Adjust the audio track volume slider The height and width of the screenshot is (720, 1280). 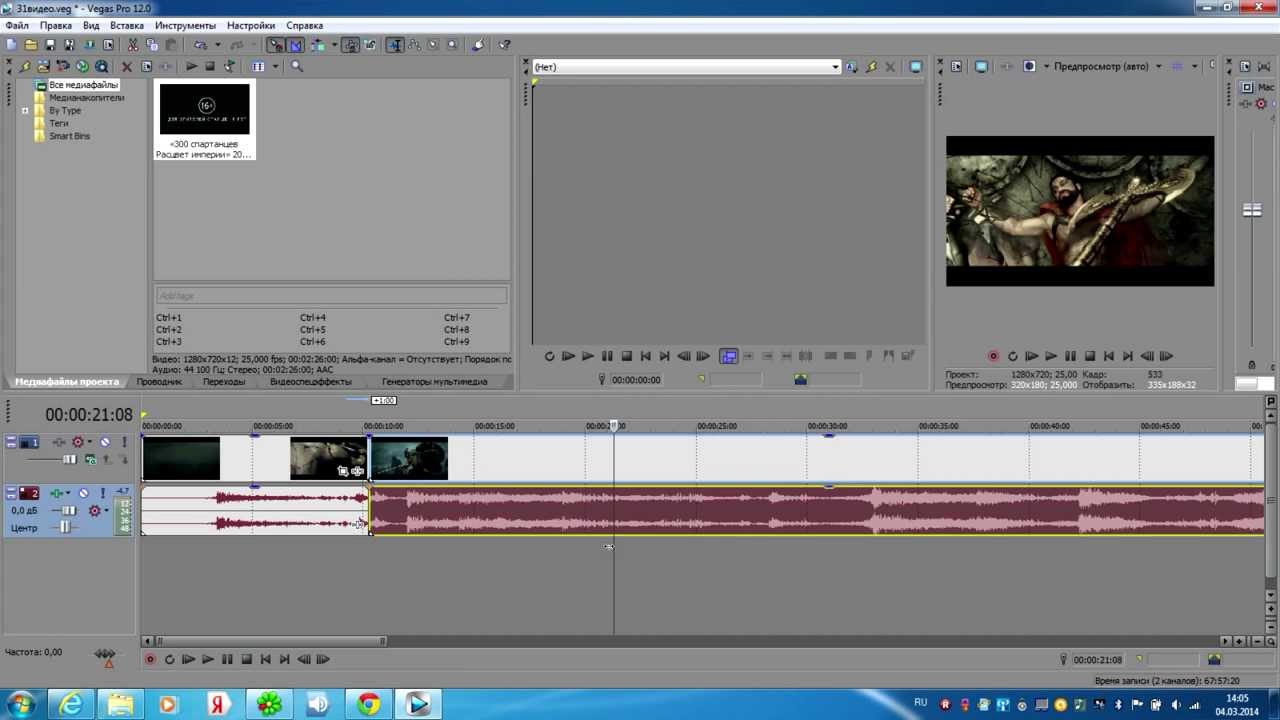[x=69, y=510]
